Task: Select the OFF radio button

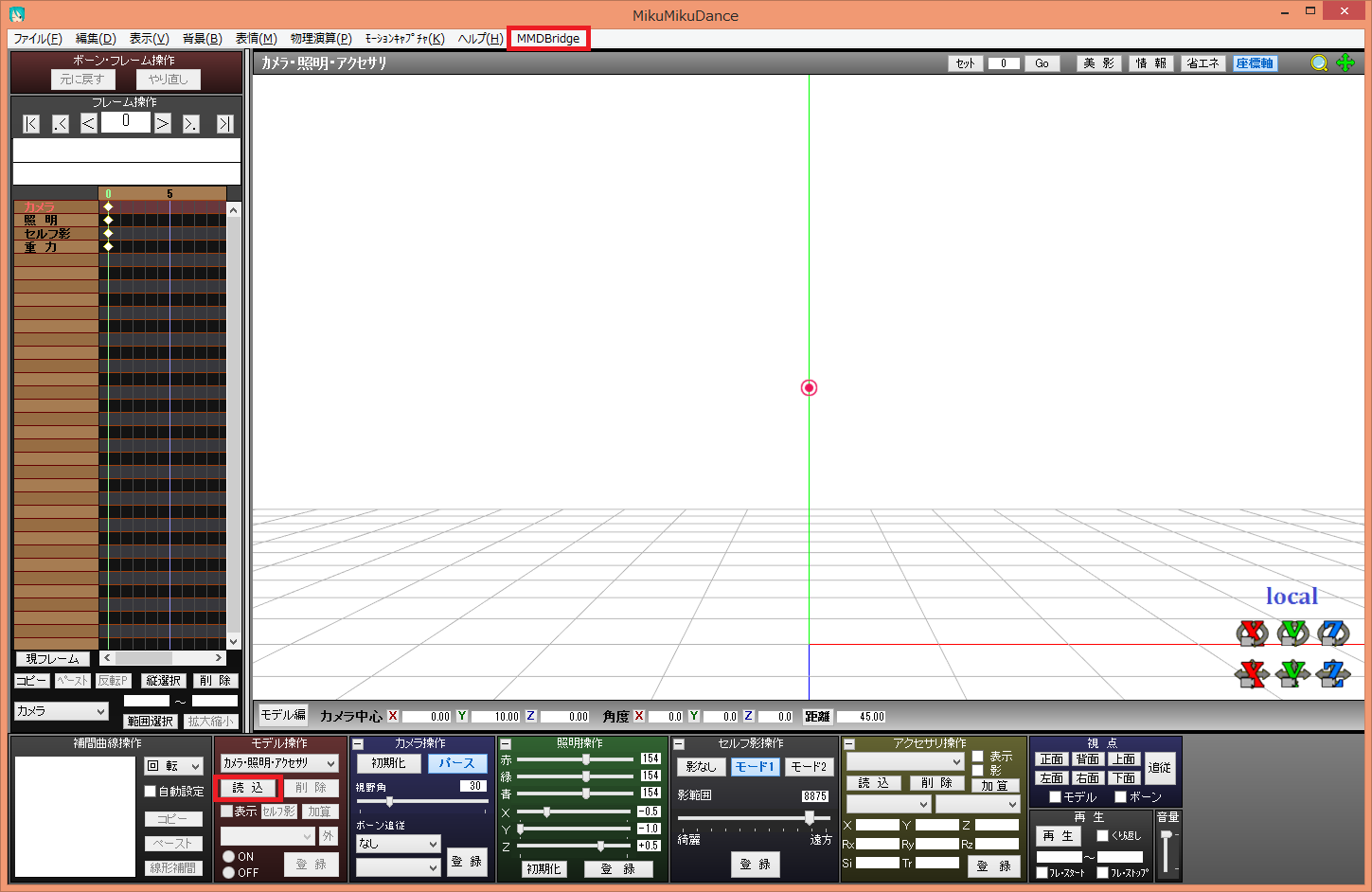Action: (228, 872)
